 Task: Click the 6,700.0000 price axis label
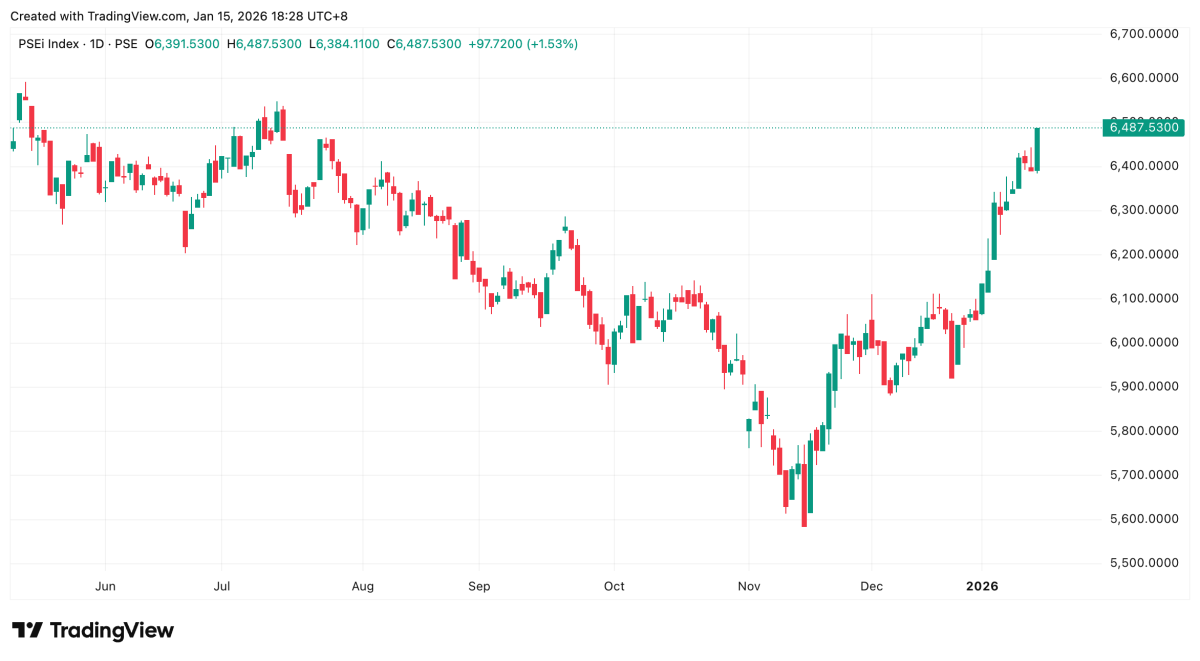pyautogui.click(x=1144, y=34)
